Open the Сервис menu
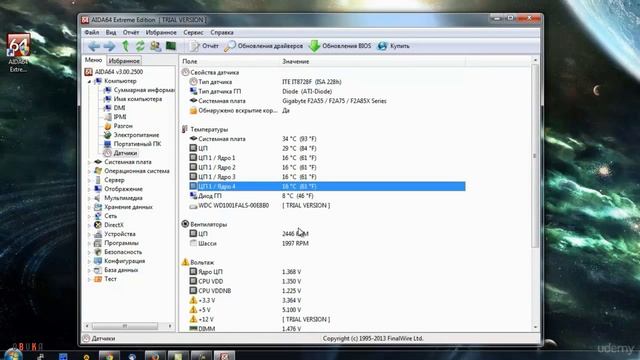 [x=193, y=32]
